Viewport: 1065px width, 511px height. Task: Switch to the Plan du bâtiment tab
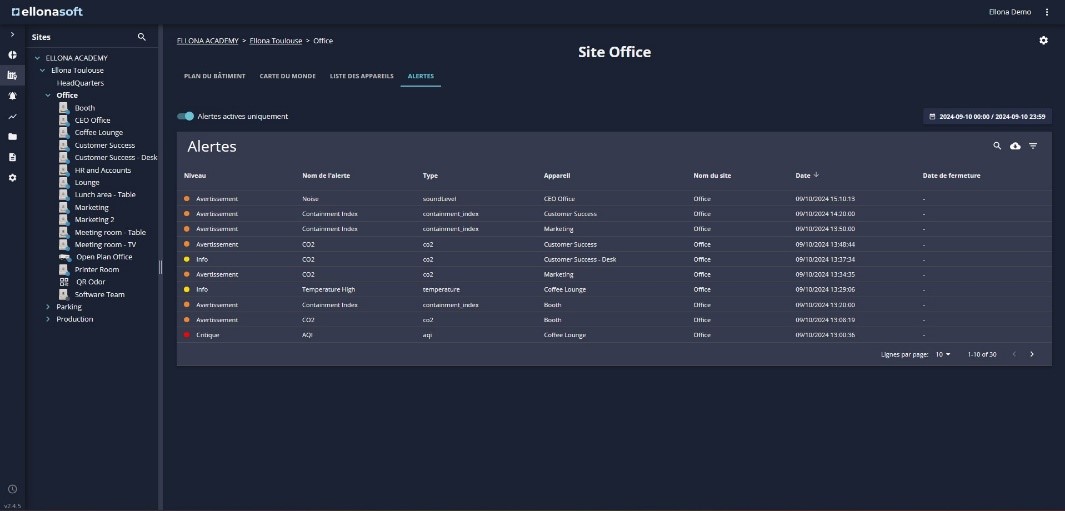214,76
